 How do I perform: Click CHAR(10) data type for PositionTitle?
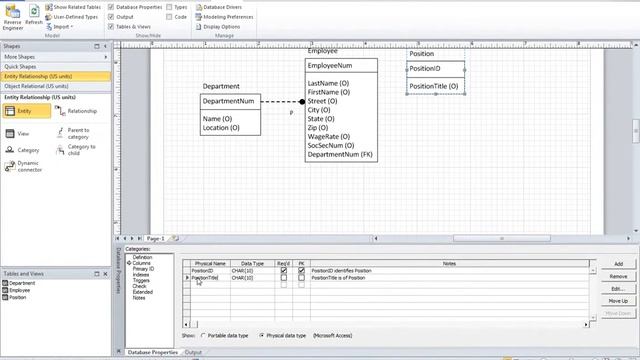pyautogui.click(x=252, y=278)
